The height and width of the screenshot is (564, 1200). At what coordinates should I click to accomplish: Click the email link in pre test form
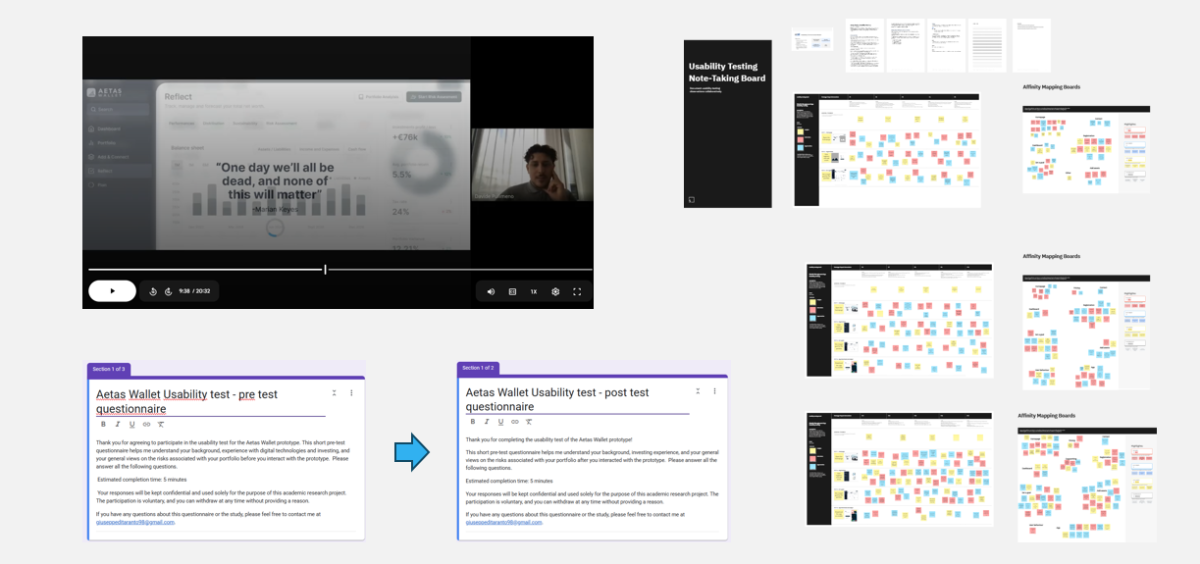click(135, 522)
